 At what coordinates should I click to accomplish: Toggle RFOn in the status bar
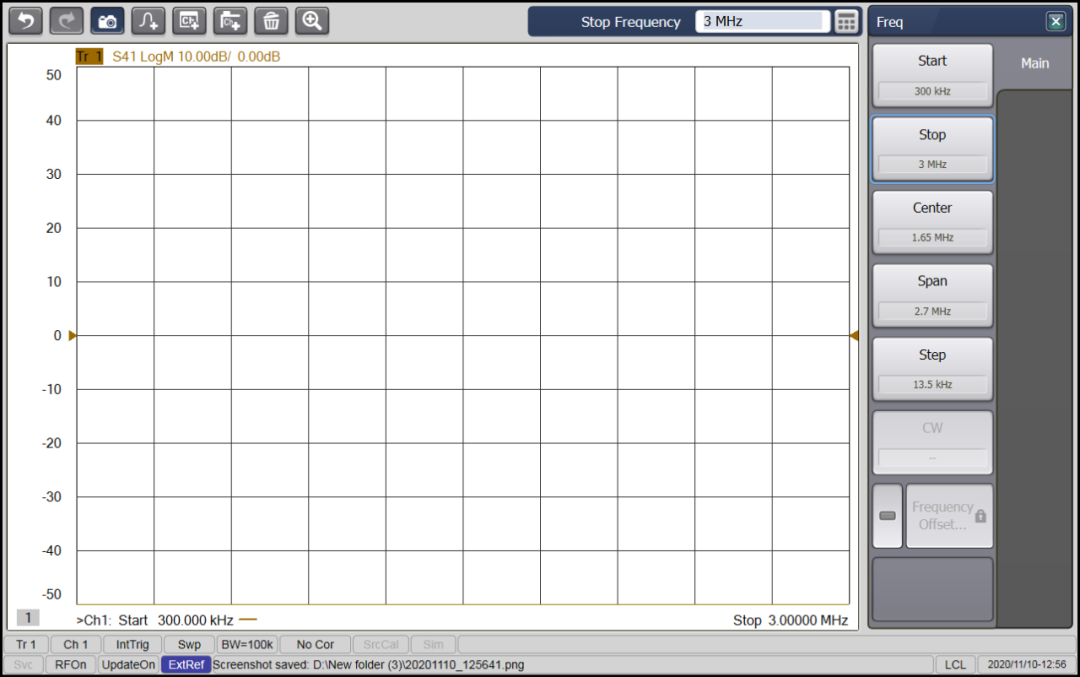click(x=70, y=664)
